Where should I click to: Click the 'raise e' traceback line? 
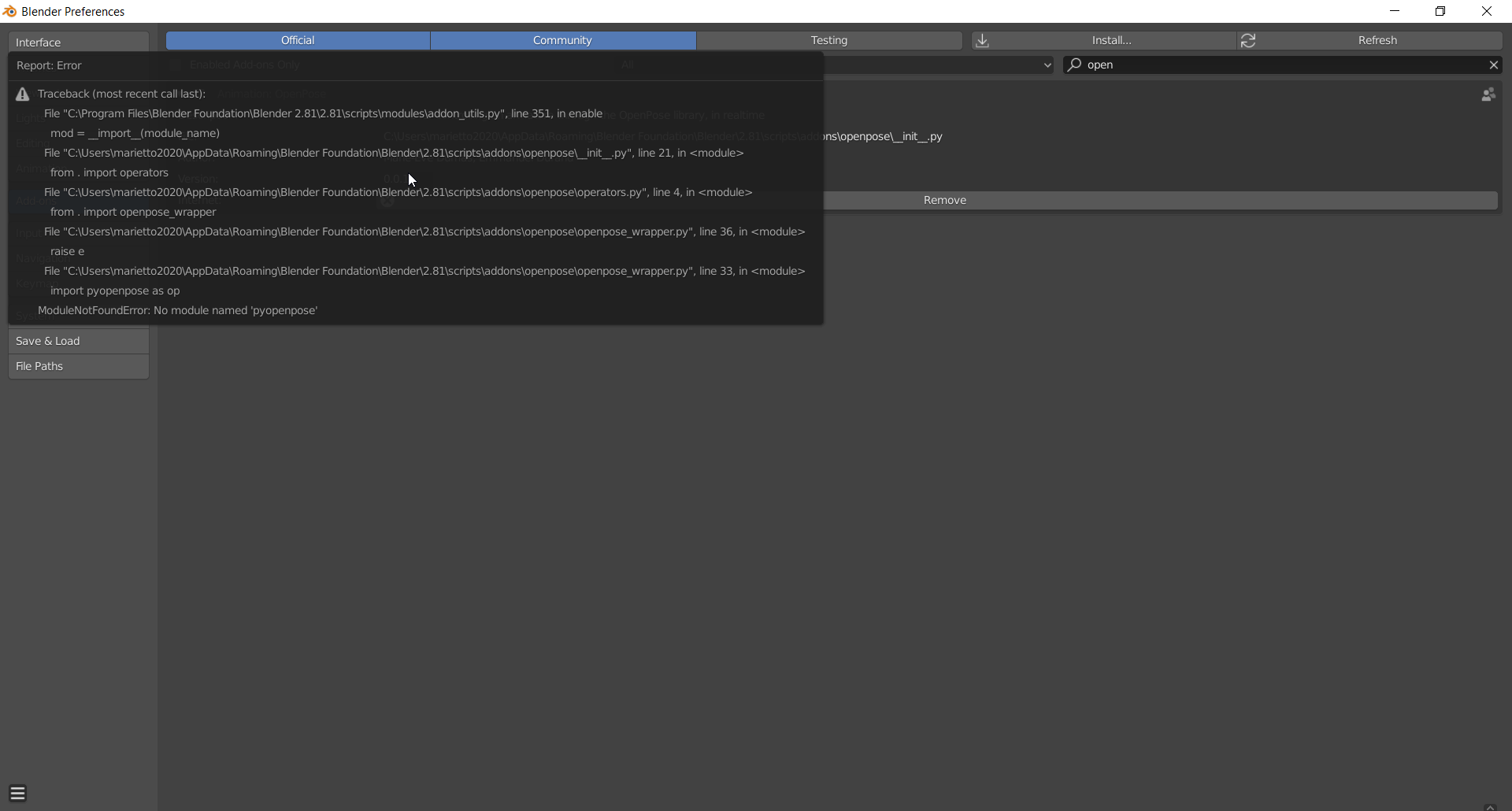(67, 251)
